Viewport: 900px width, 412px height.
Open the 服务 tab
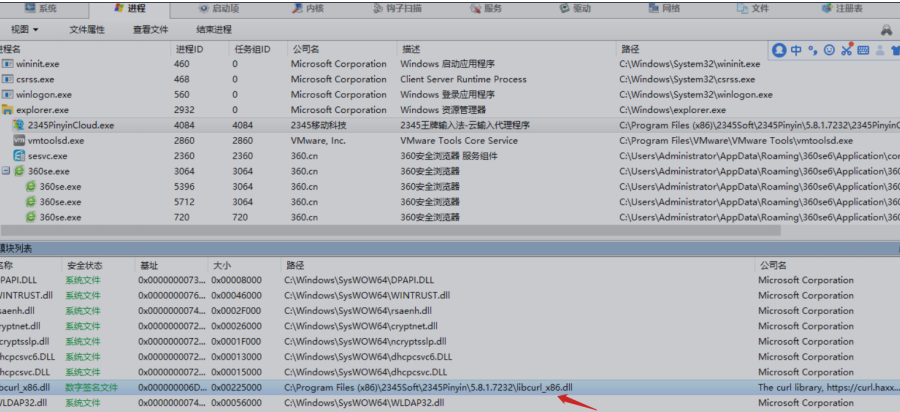tap(486, 8)
